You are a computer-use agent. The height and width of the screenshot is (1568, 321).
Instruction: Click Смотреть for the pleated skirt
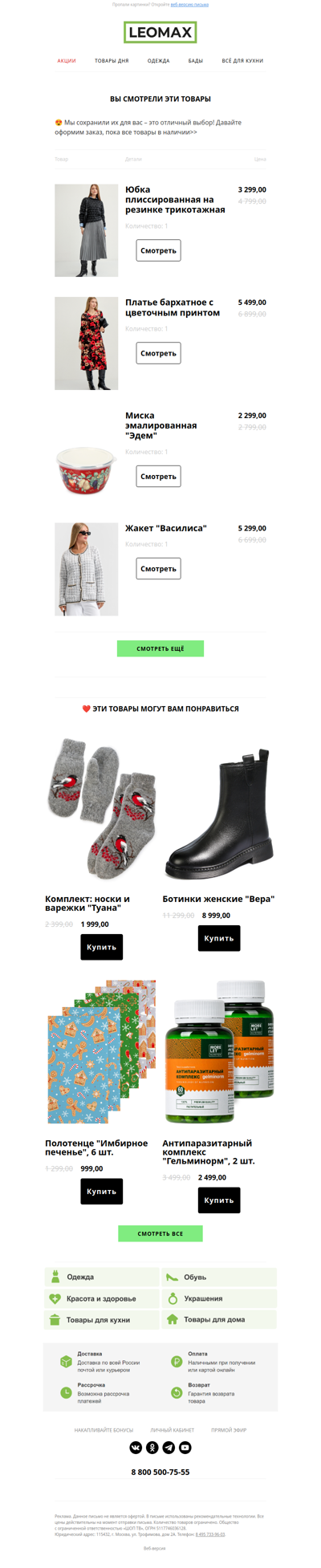[x=158, y=250]
